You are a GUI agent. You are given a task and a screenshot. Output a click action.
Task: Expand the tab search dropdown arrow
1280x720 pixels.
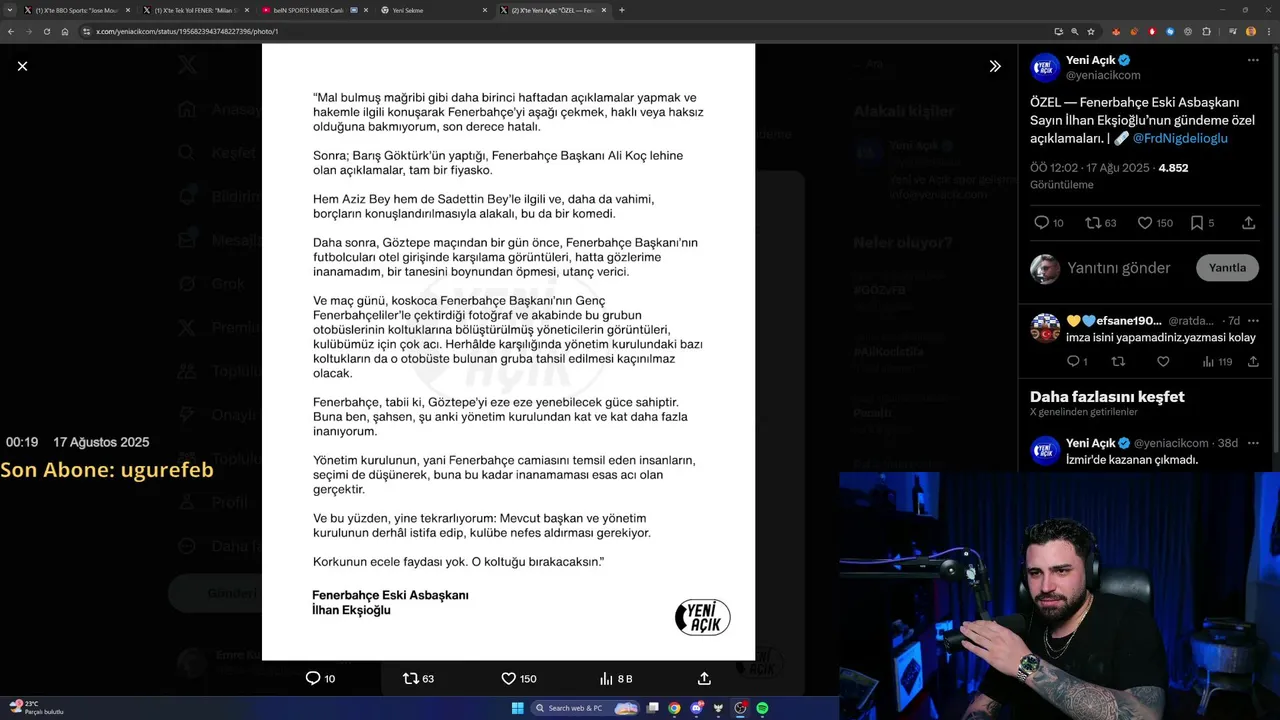[x=8, y=10]
